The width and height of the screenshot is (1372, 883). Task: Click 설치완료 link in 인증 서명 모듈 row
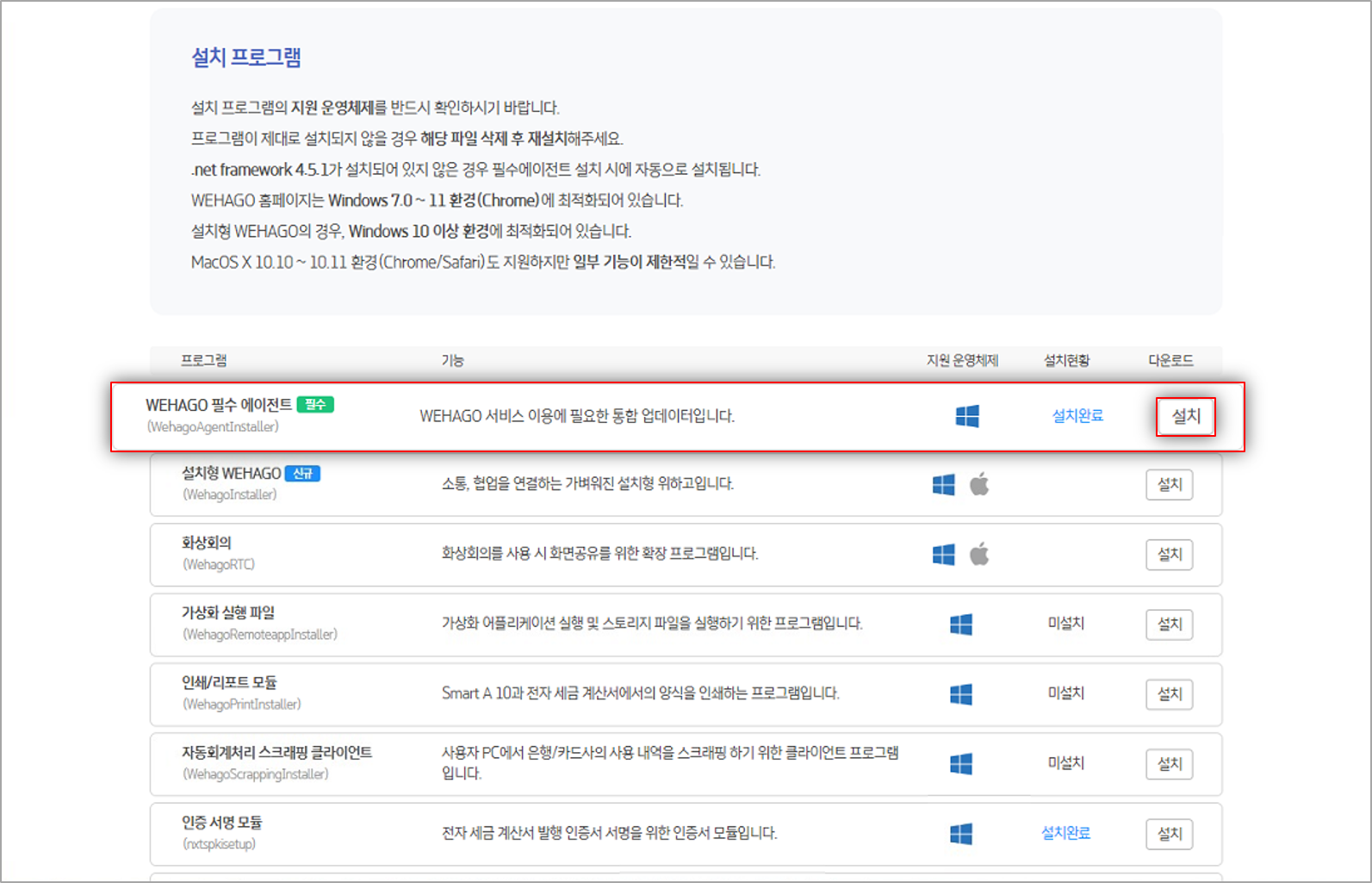point(1065,833)
